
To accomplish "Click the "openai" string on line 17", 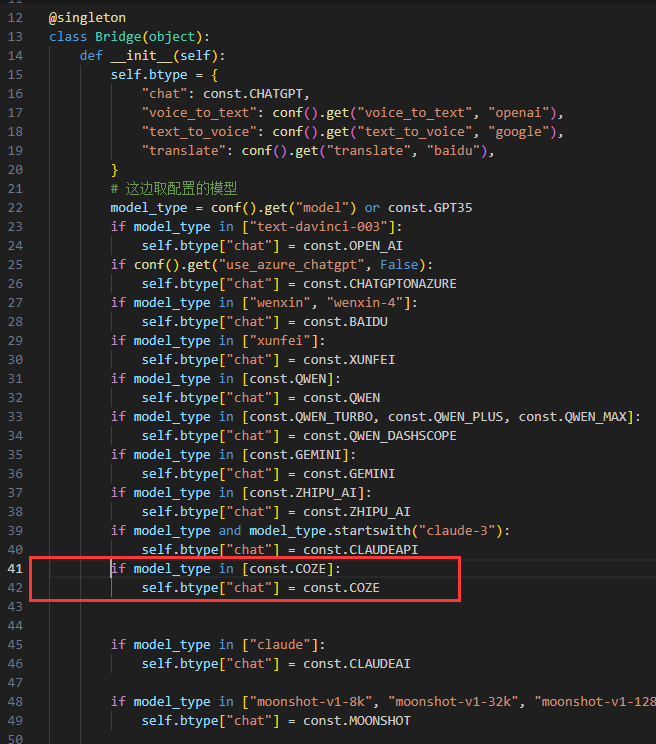I will pyautogui.click(x=519, y=112).
